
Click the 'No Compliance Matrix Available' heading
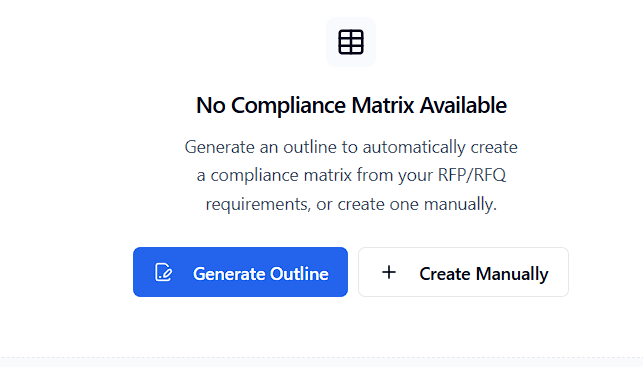pos(351,105)
